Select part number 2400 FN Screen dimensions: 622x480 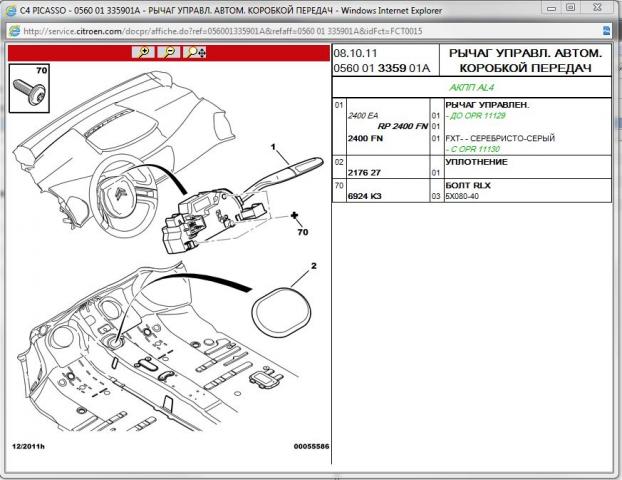point(365,138)
